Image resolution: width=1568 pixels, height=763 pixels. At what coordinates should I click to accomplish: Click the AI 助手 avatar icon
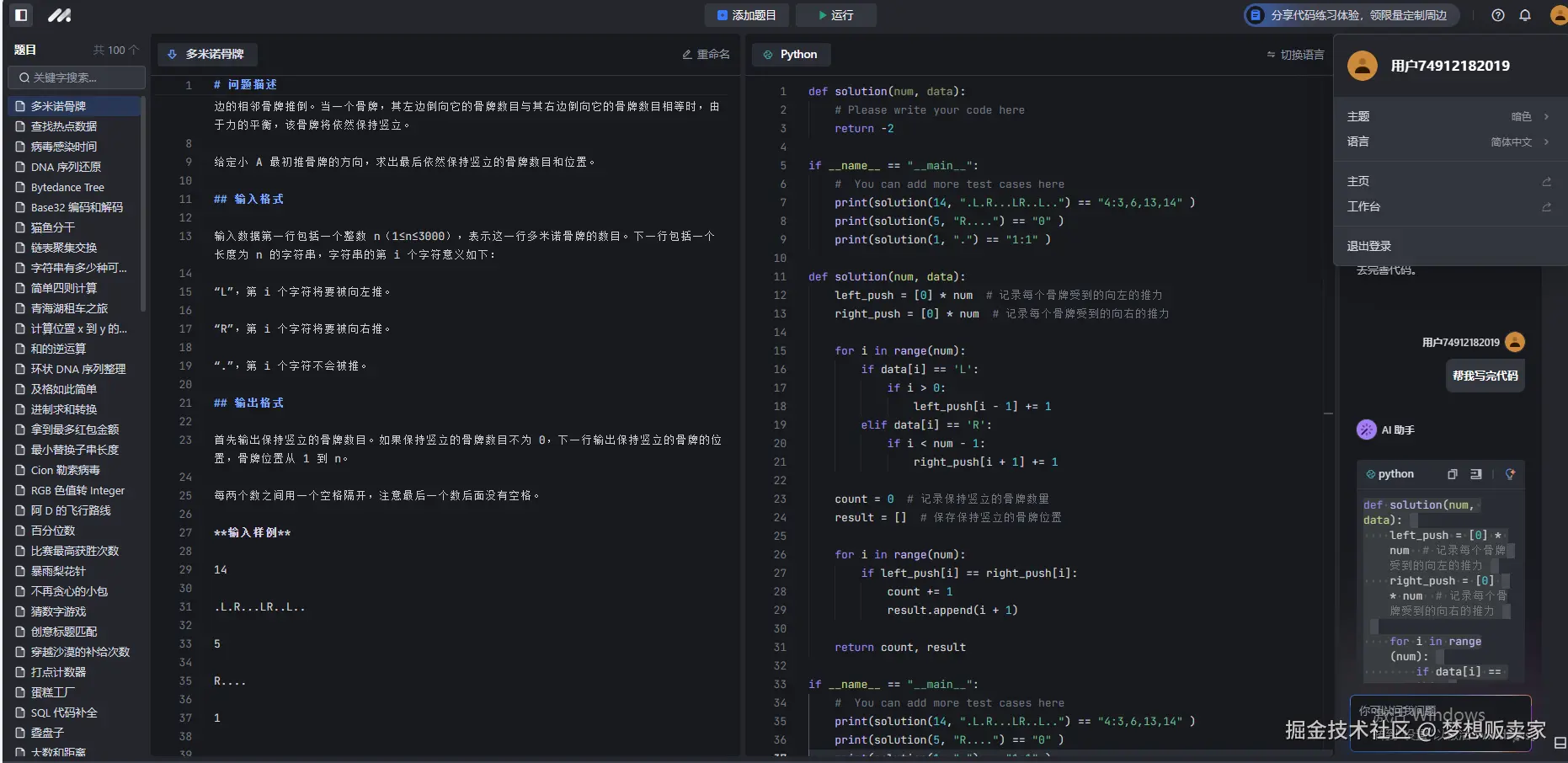coord(1366,430)
